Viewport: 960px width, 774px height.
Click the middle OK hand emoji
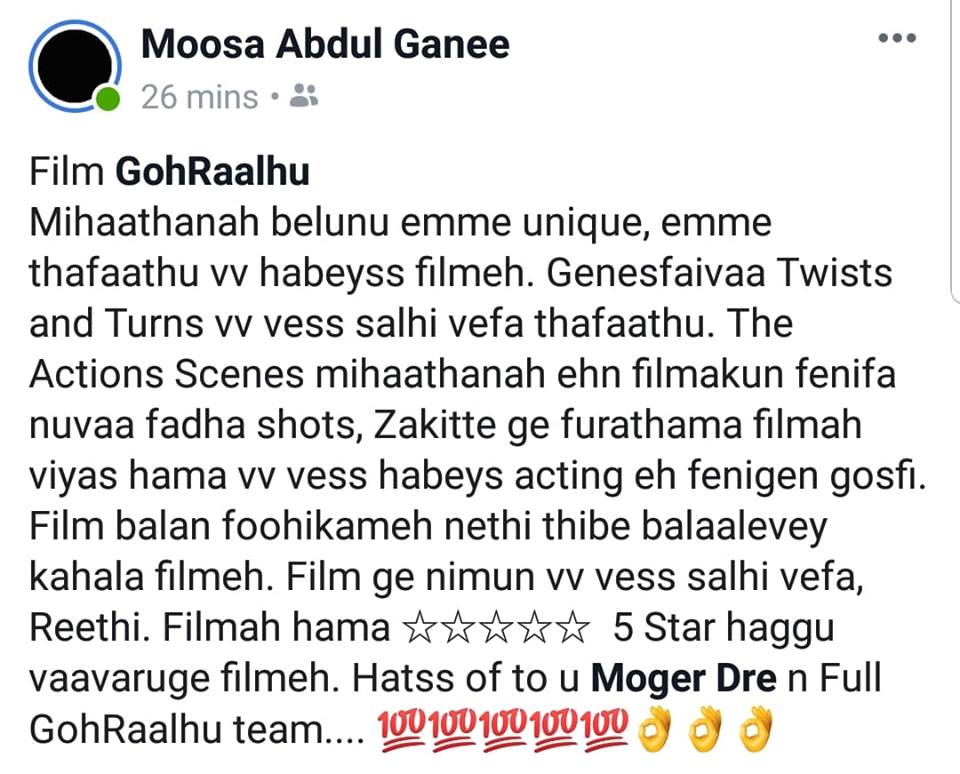[x=705, y=729]
